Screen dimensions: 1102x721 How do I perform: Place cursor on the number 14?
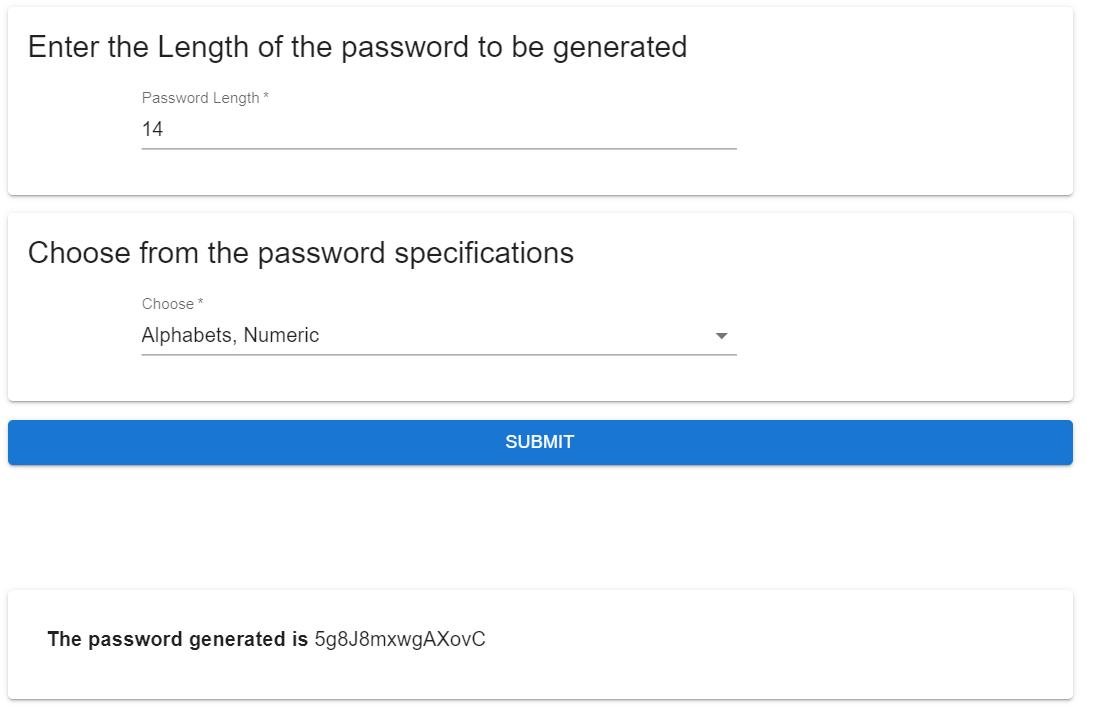(x=152, y=130)
